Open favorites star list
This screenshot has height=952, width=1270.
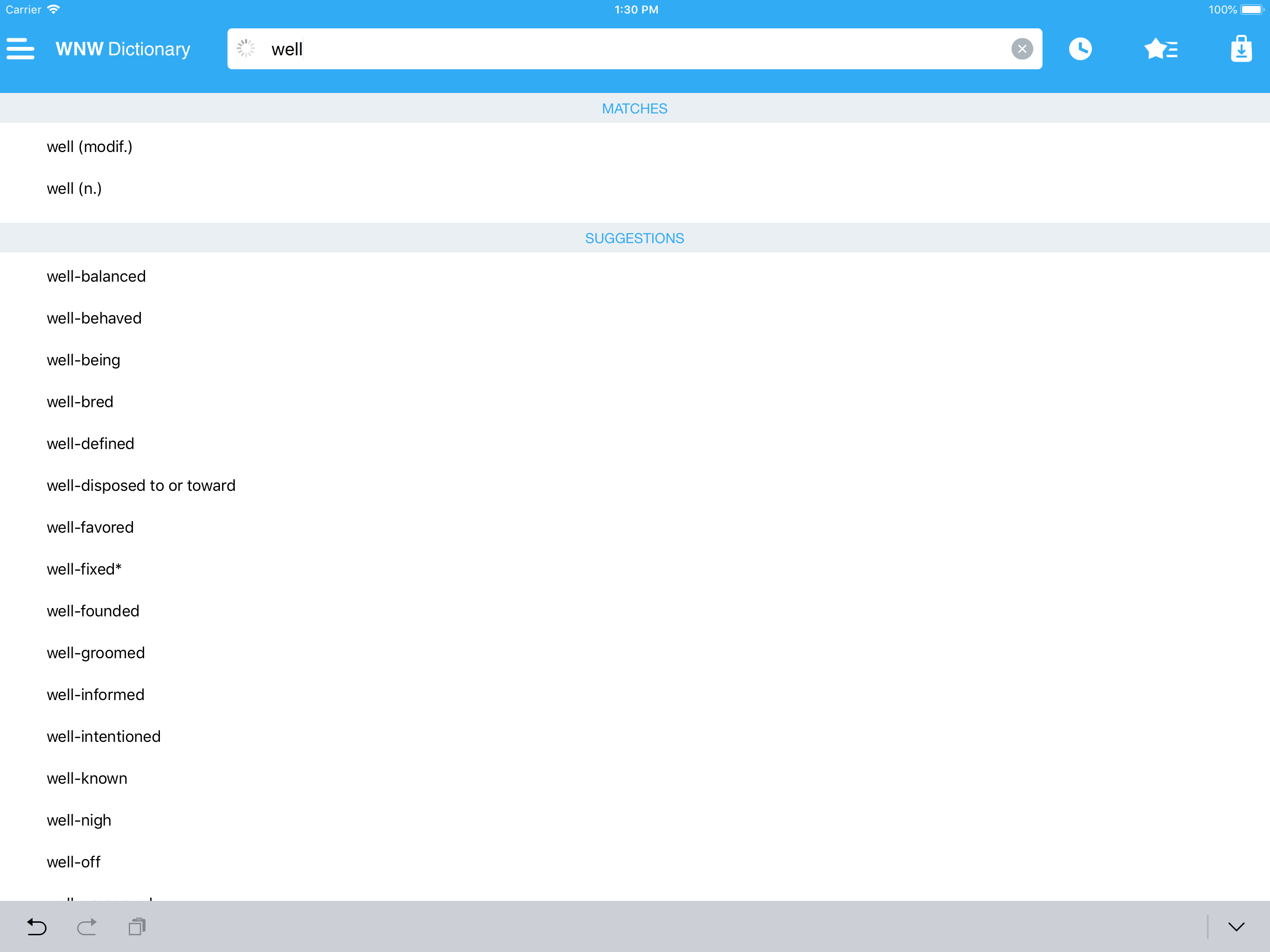(1160, 49)
